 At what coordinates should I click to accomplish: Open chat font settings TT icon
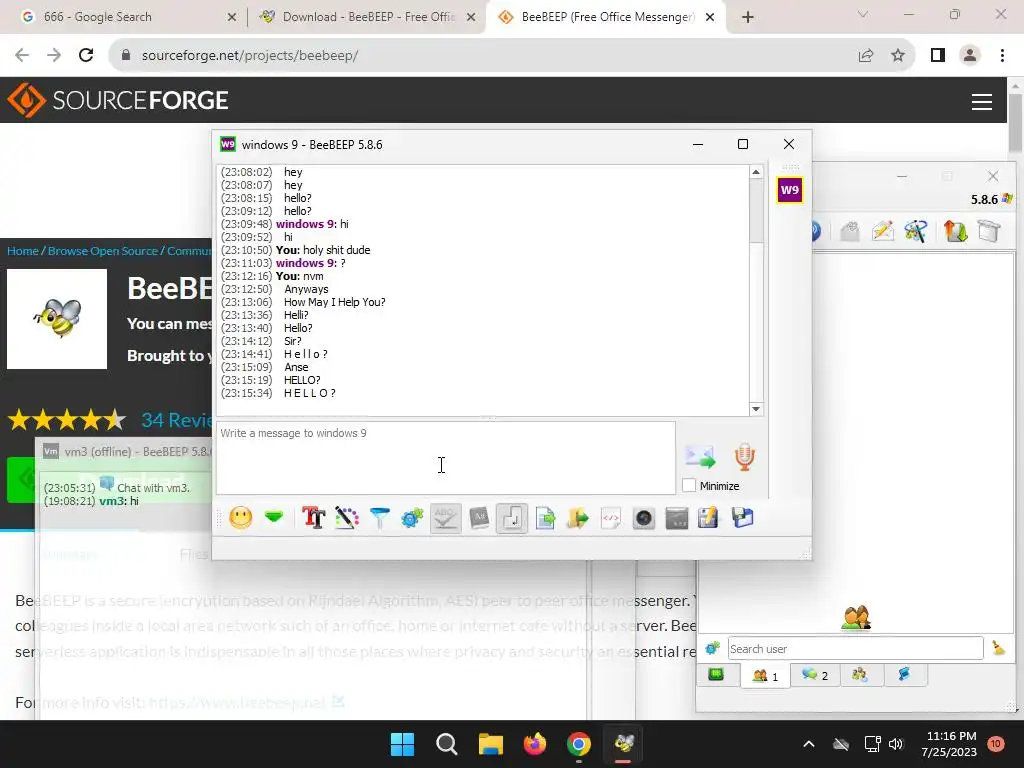click(313, 519)
